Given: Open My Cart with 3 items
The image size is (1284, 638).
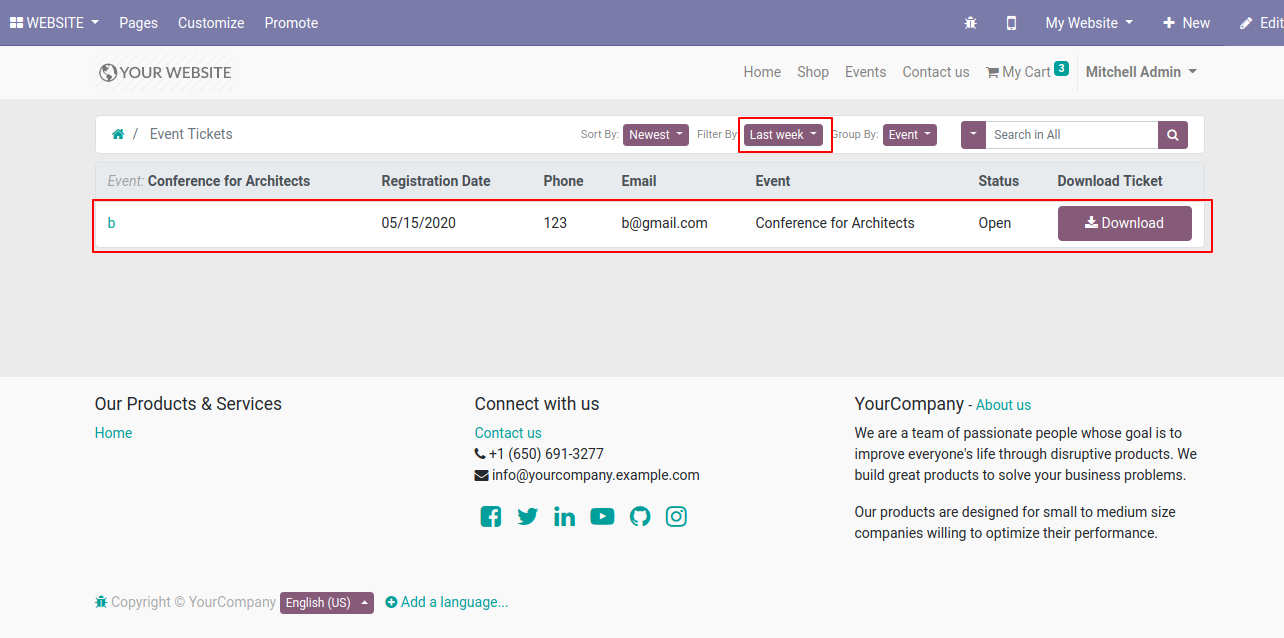Looking at the screenshot, I should (x=1027, y=71).
